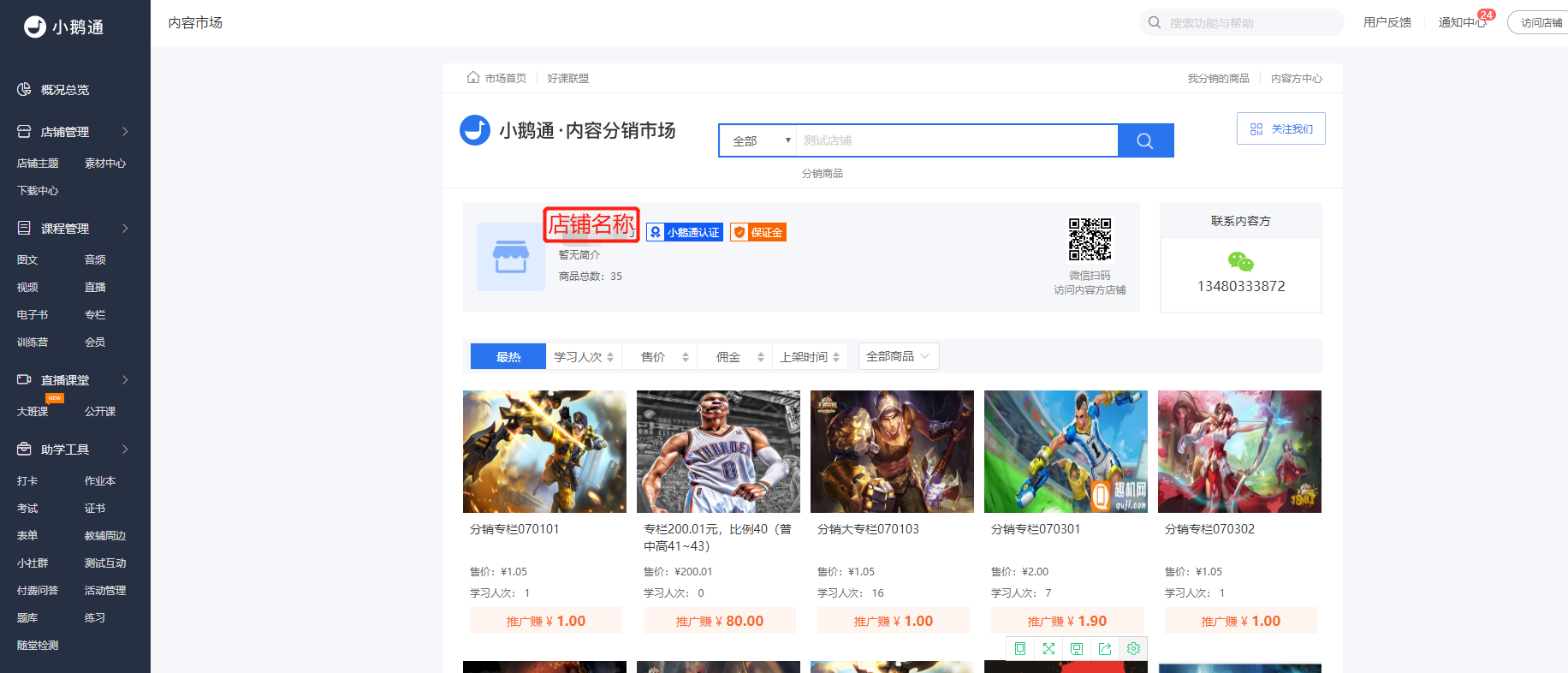This screenshot has height=673, width=1568.
Task: Click the store avatar icon
Action: pyautogui.click(x=511, y=257)
